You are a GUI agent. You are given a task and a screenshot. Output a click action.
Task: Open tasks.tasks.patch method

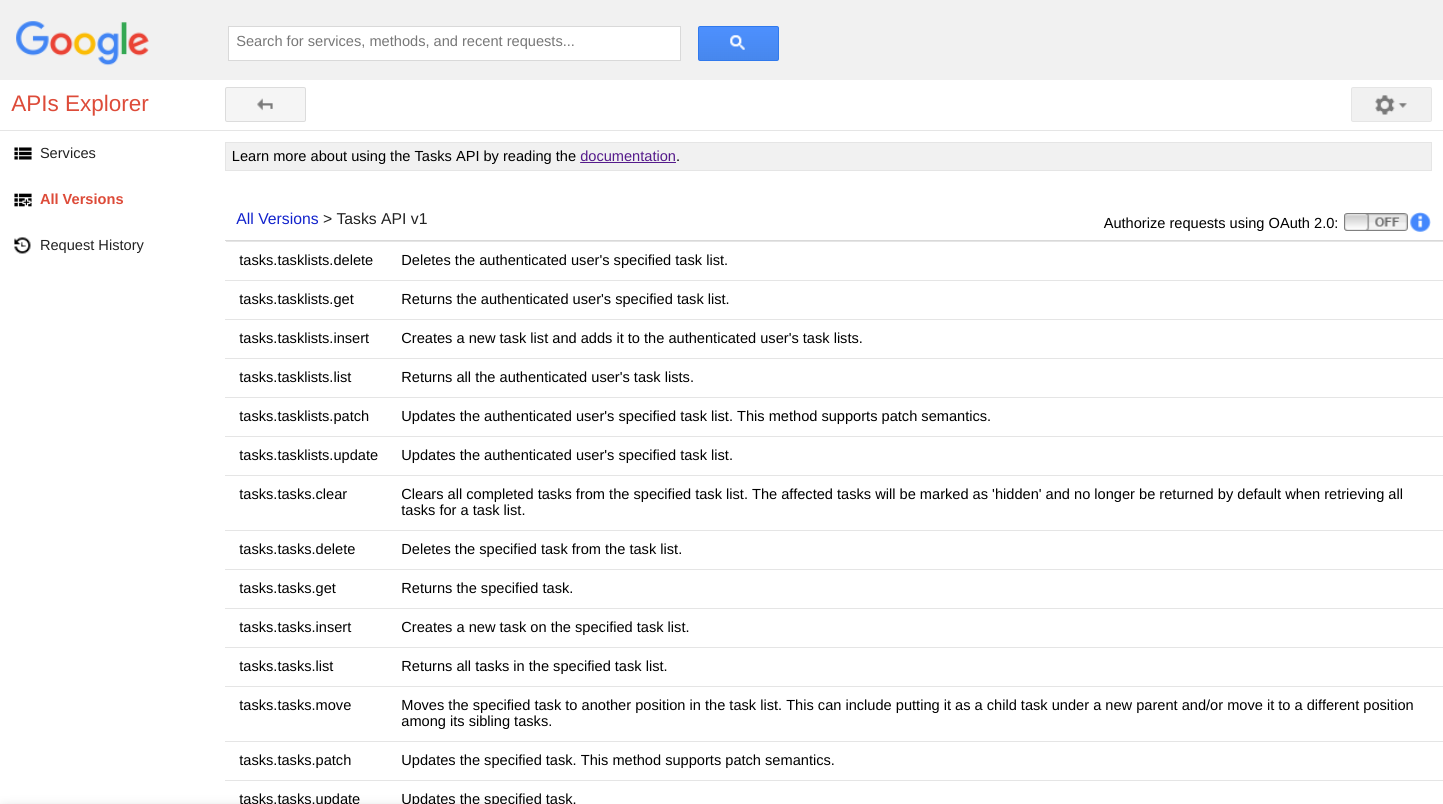pos(295,760)
